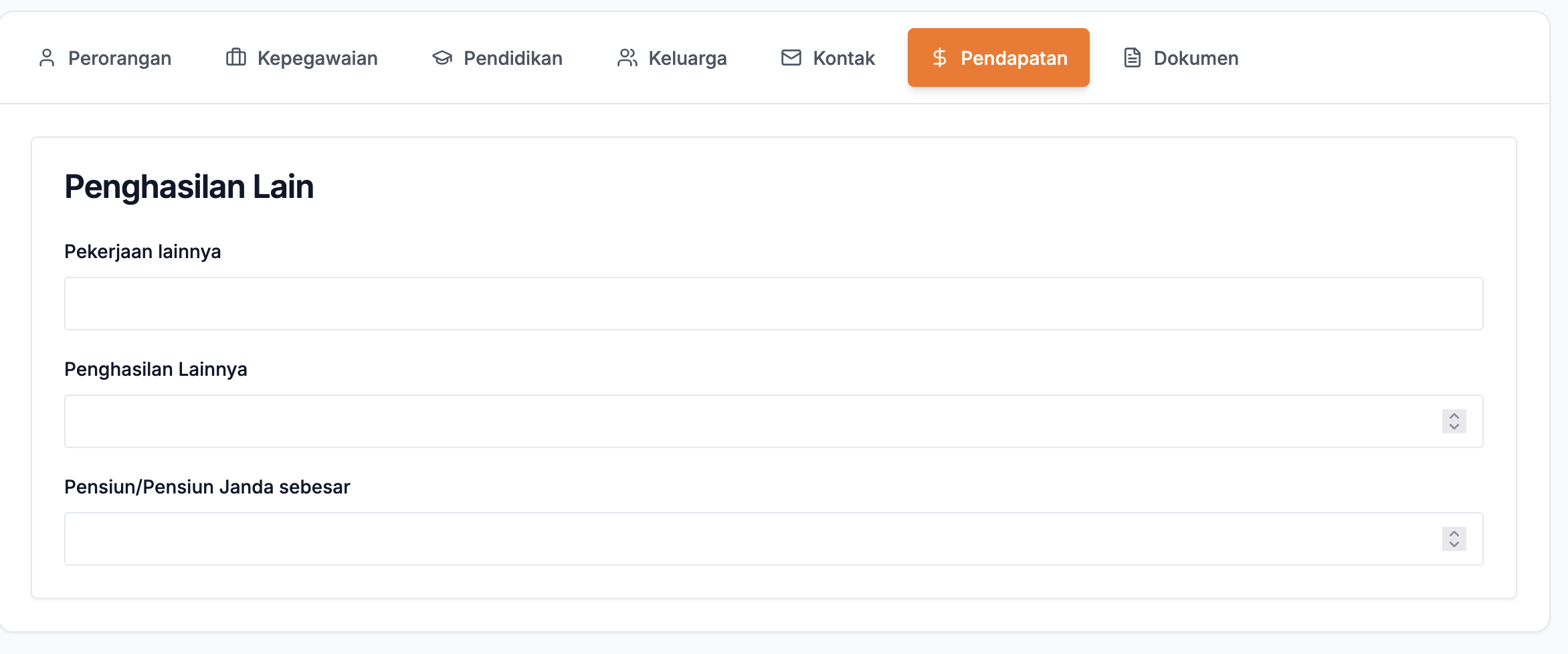Increment the Pensiun/Pensiun Janda value
The width and height of the screenshot is (1568, 654).
(1453, 534)
